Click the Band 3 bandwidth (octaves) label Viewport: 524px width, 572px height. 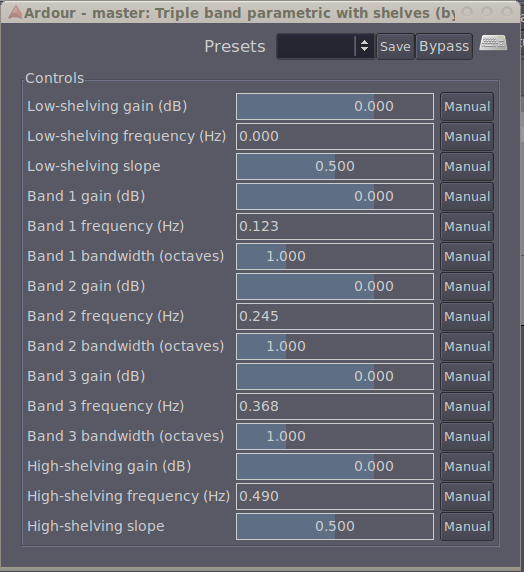126,436
